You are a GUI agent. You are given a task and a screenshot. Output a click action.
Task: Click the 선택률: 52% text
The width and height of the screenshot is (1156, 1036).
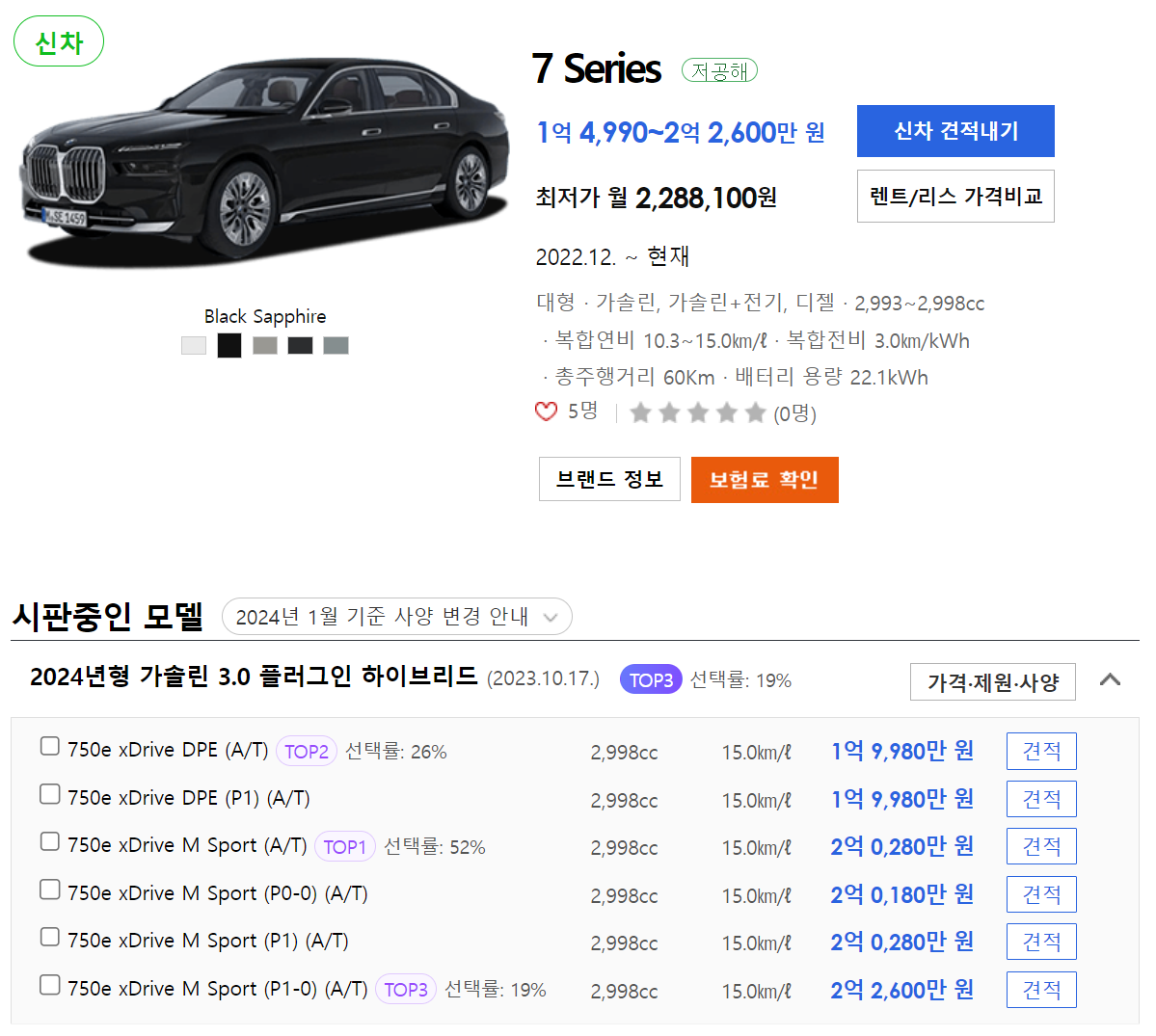(x=435, y=847)
